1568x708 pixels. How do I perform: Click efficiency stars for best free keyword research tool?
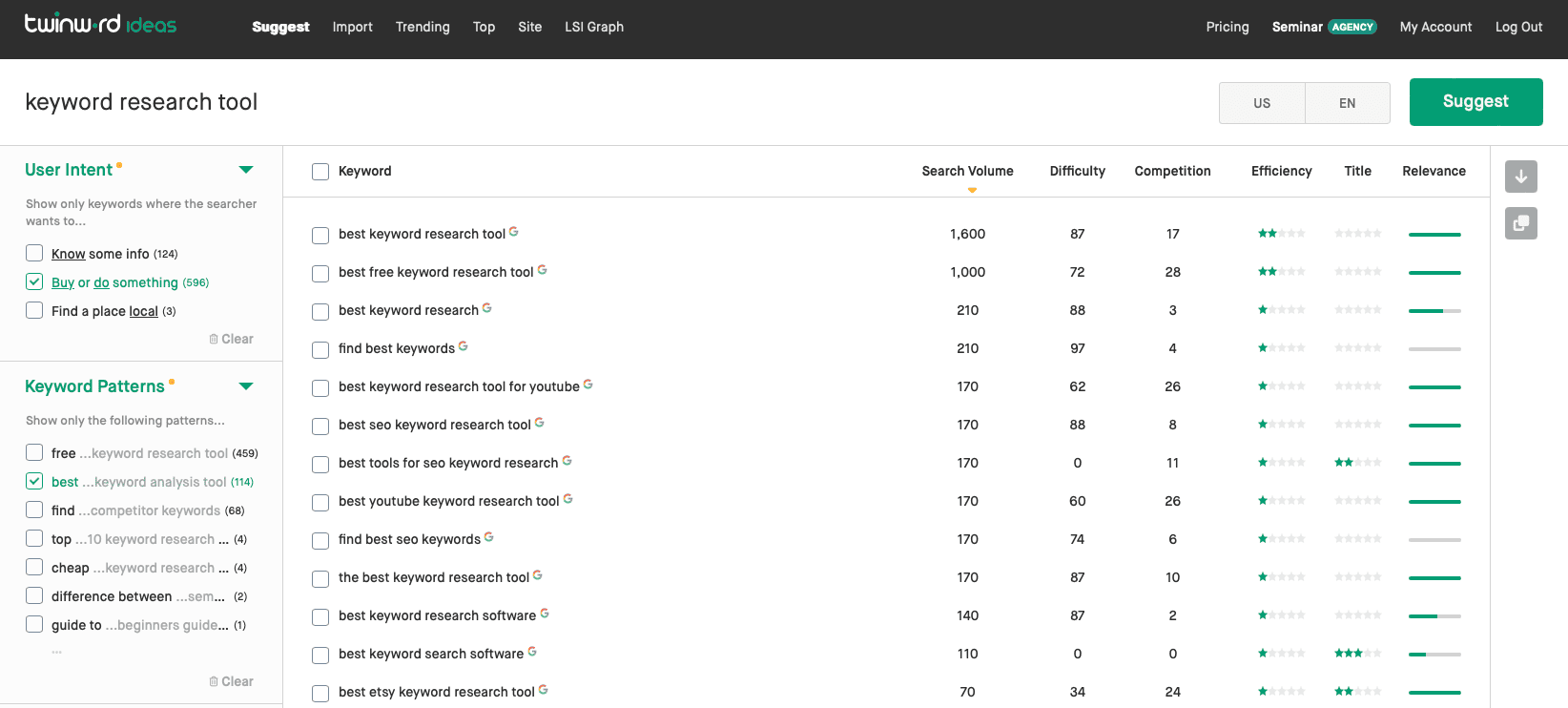point(1281,272)
